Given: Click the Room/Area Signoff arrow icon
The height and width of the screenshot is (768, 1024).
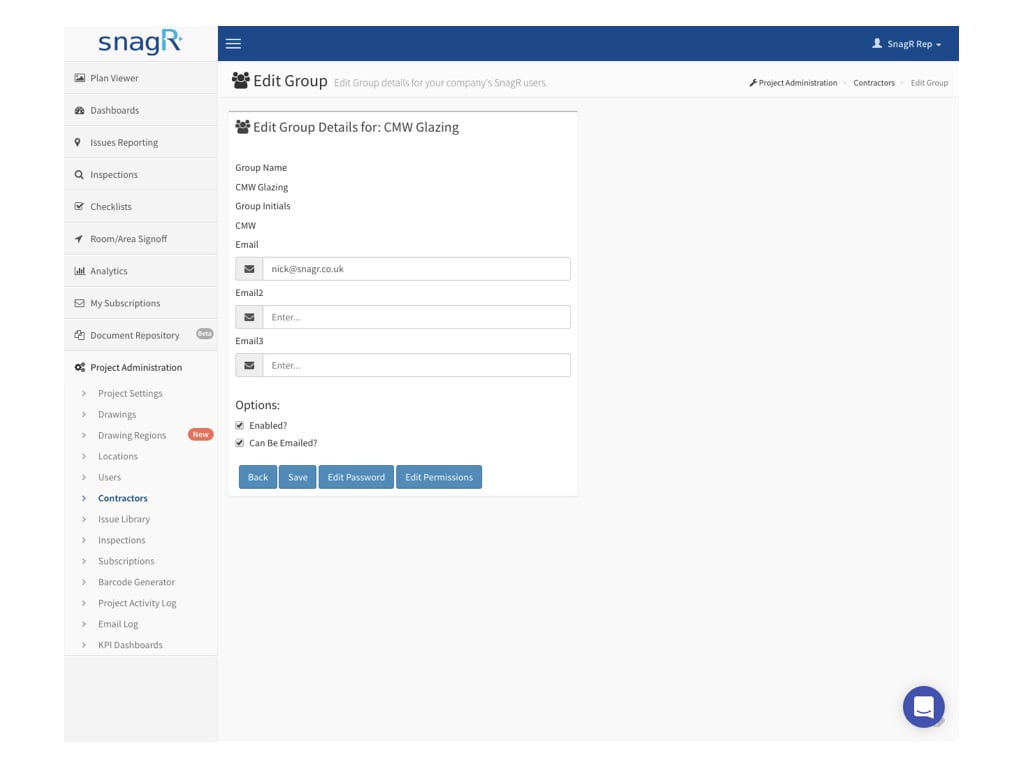Looking at the screenshot, I should [x=79, y=239].
